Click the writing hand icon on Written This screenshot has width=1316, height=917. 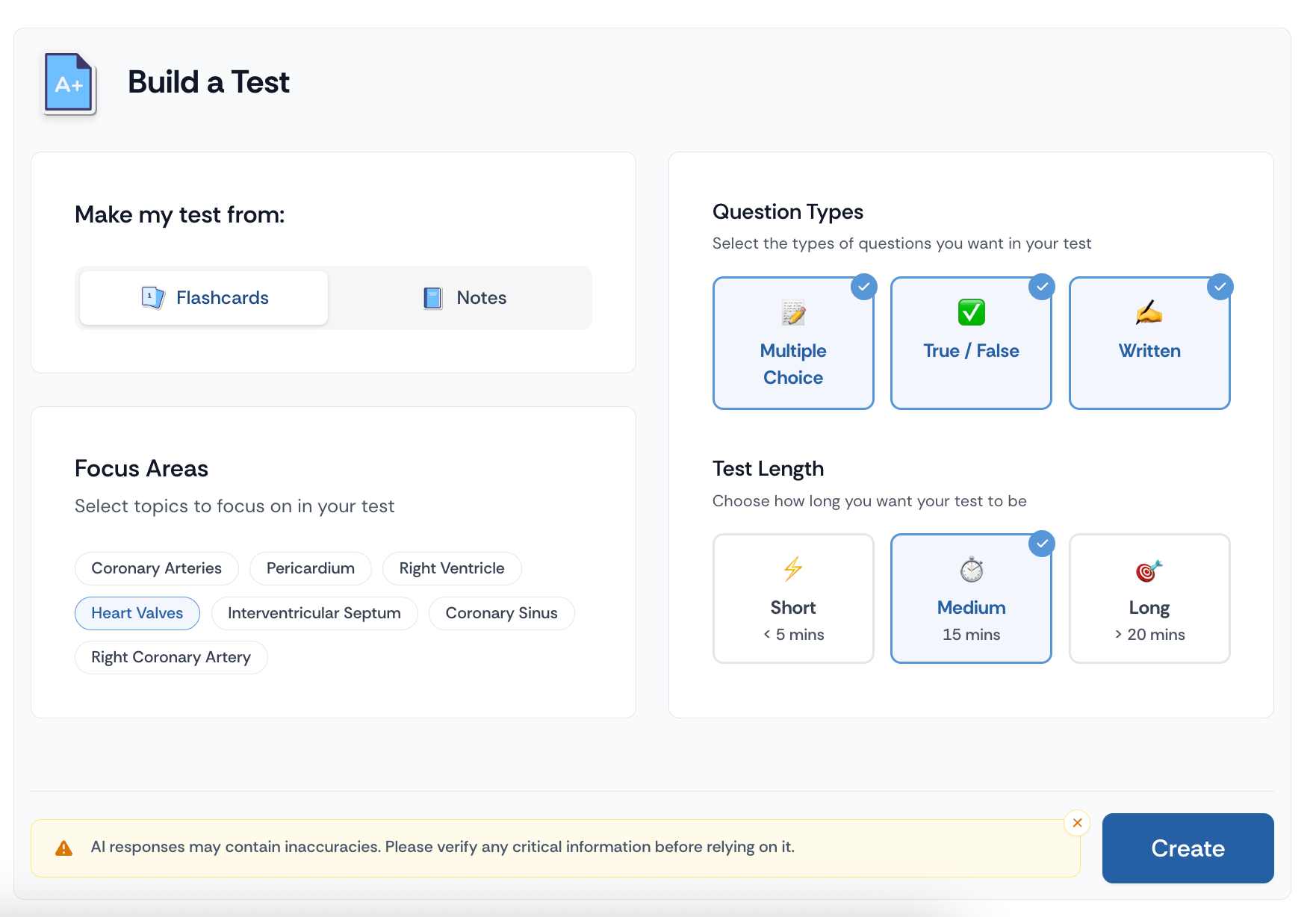point(1149,313)
